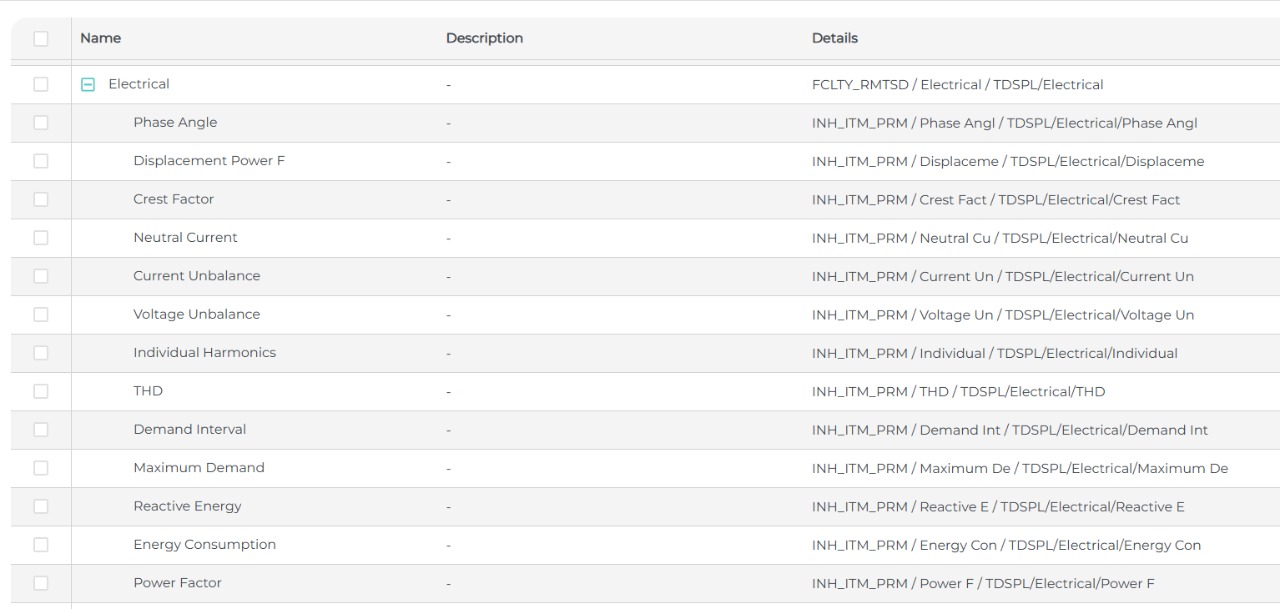1280x609 pixels.
Task: Click the Description column header
Action: coord(485,38)
